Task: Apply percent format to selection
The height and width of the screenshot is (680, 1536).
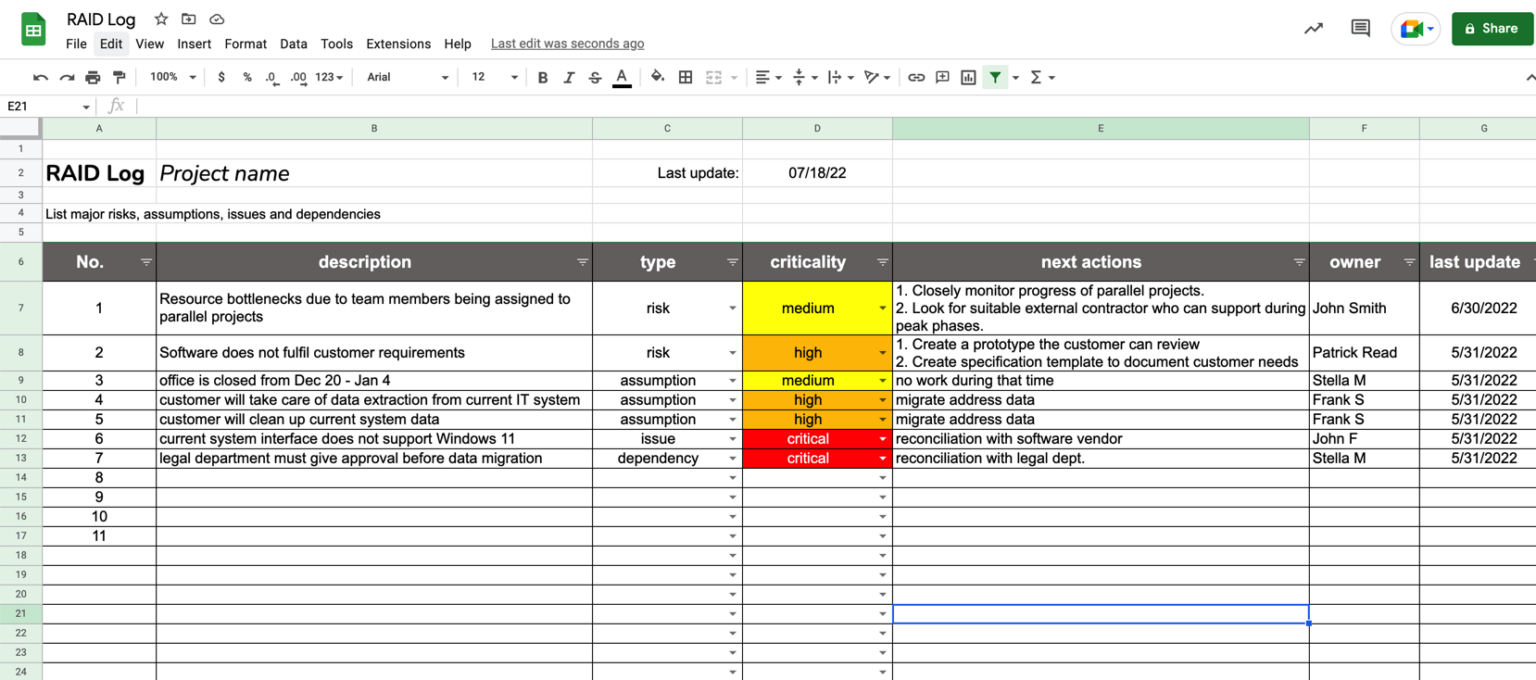Action: coord(245,76)
